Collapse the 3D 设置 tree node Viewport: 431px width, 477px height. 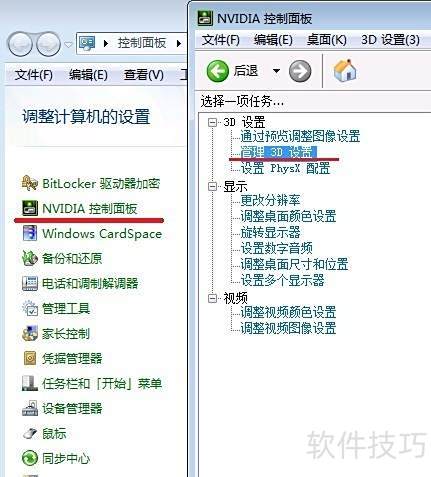[x=212, y=122]
